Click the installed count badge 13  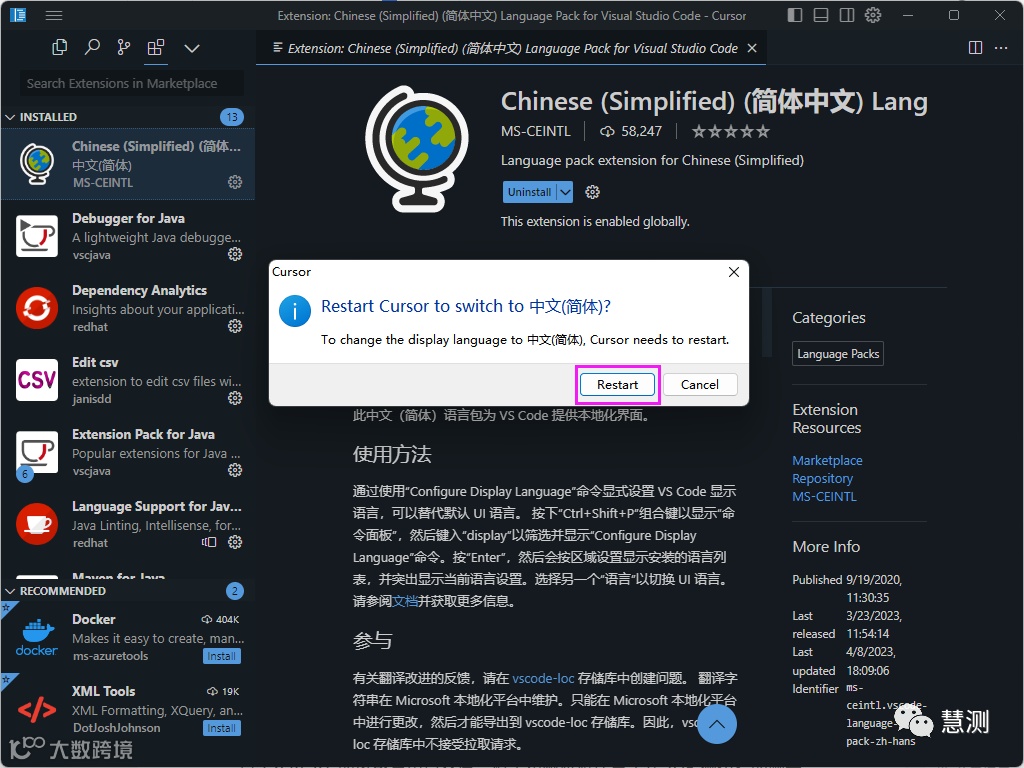coord(232,117)
